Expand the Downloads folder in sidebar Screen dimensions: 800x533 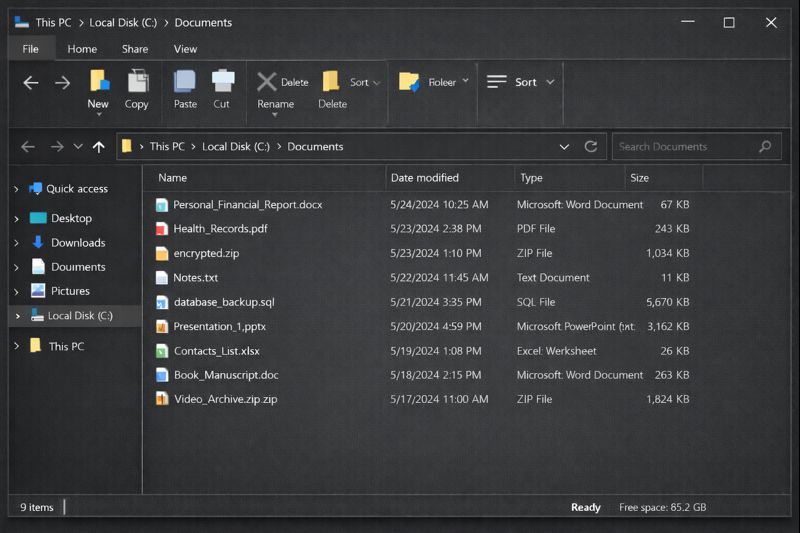16,243
